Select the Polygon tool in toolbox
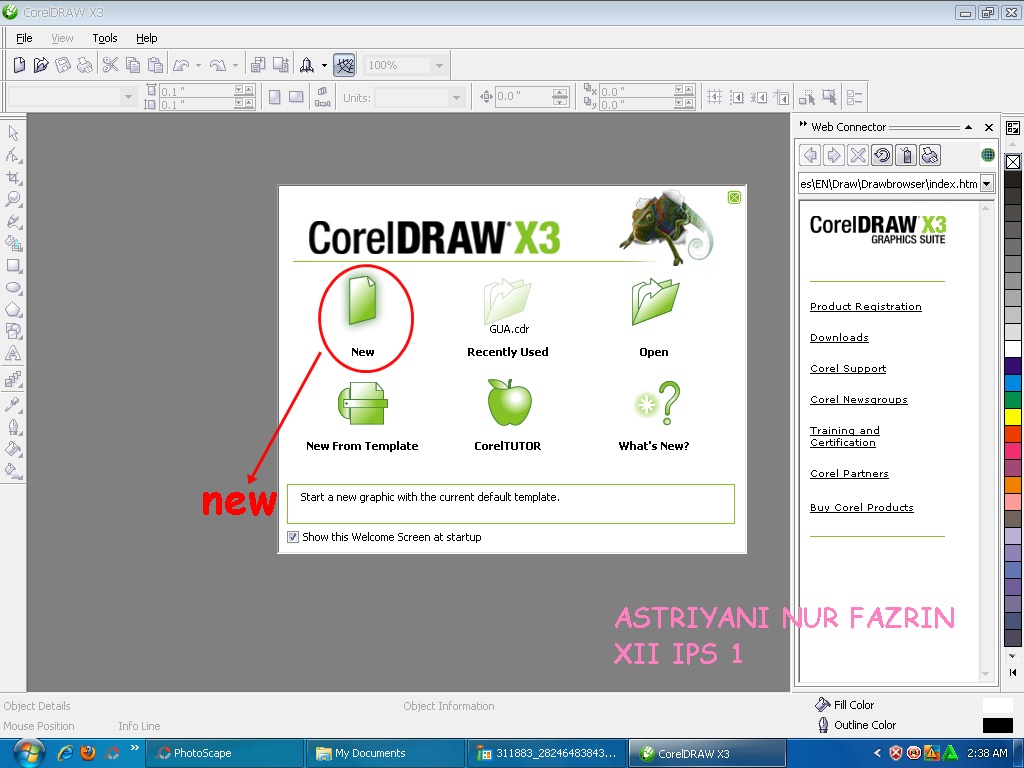 tap(13, 310)
